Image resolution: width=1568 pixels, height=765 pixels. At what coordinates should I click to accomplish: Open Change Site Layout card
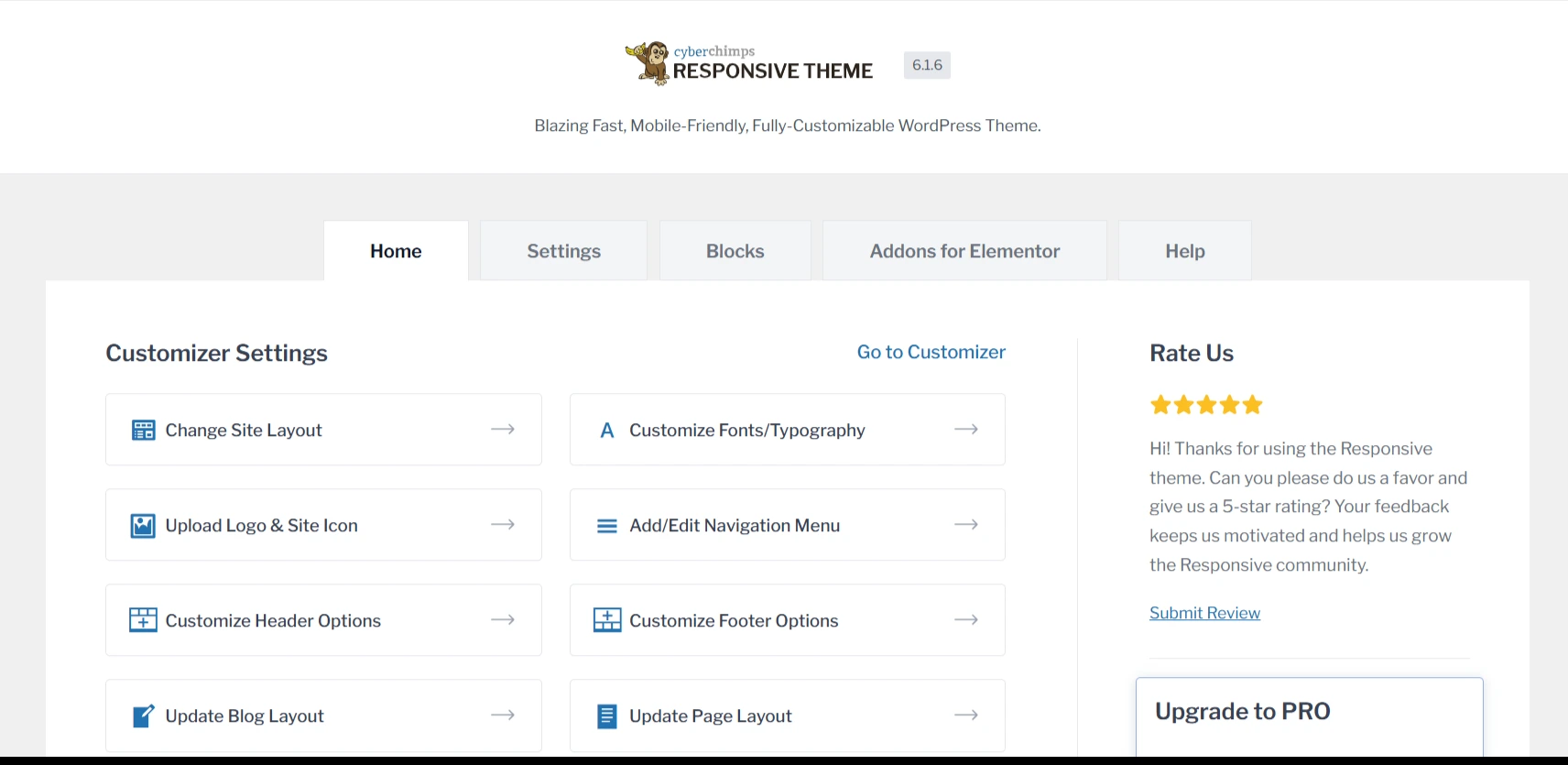tap(323, 430)
